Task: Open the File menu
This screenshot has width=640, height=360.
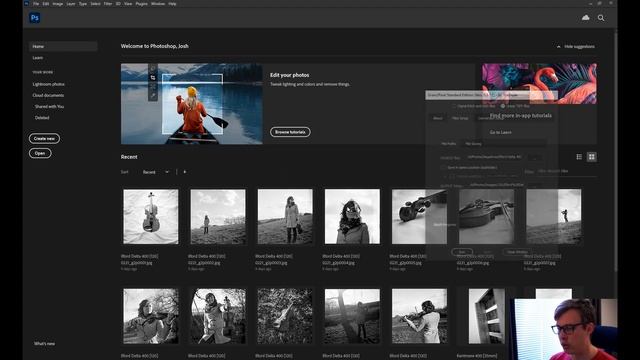Action: point(36,4)
